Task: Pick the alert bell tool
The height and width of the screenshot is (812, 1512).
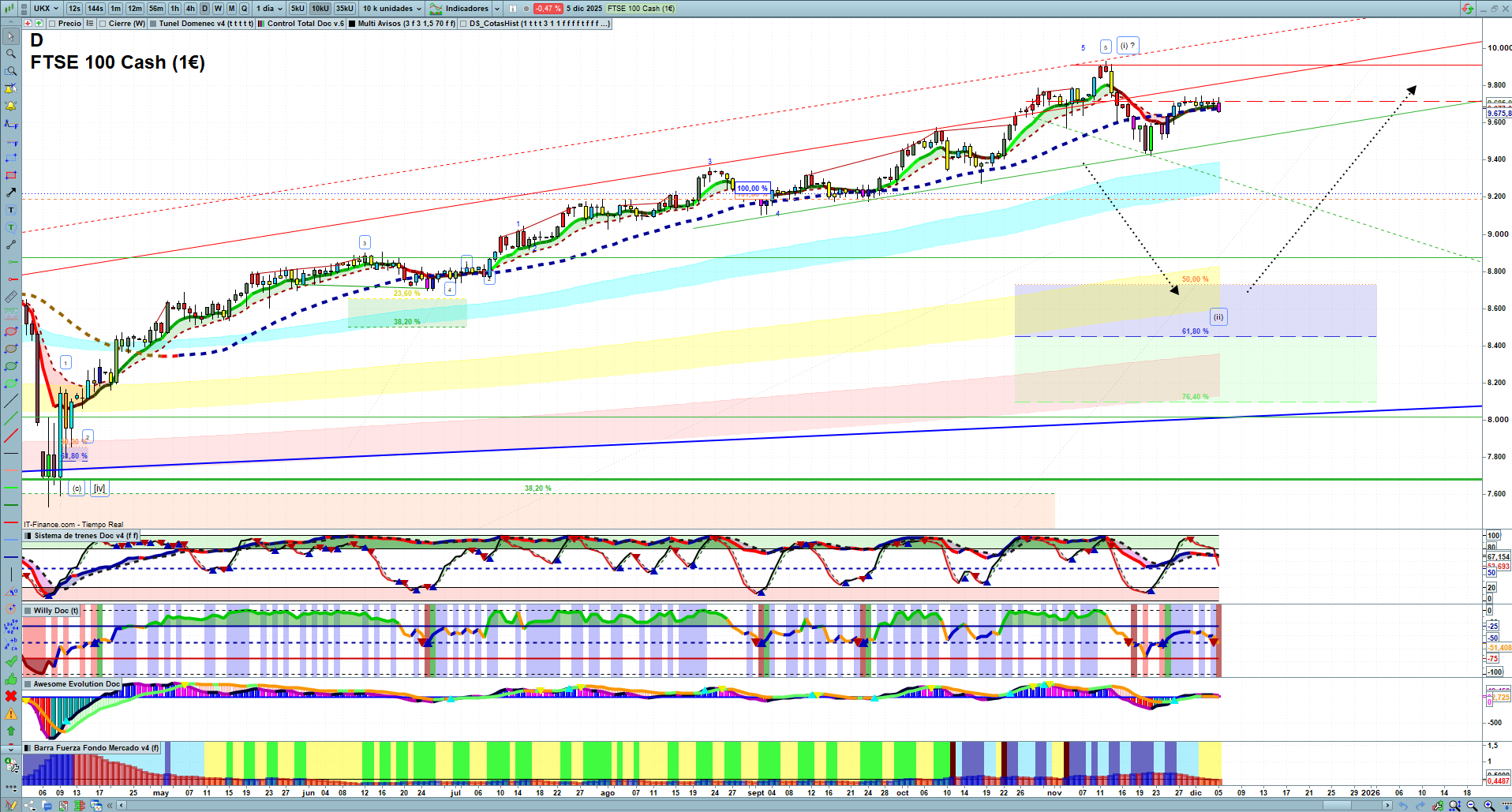Action: [x=10, y=106]
